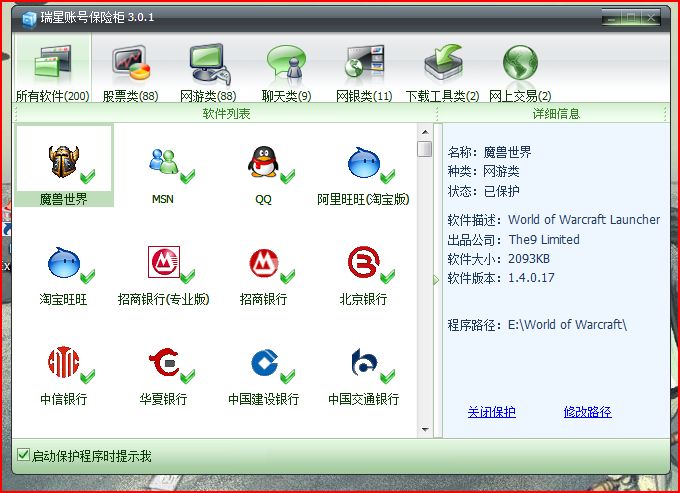680x493 pixels.
Task: Minimize the 瑞星账号保险柜 window
Action: [x=611, y=17]
